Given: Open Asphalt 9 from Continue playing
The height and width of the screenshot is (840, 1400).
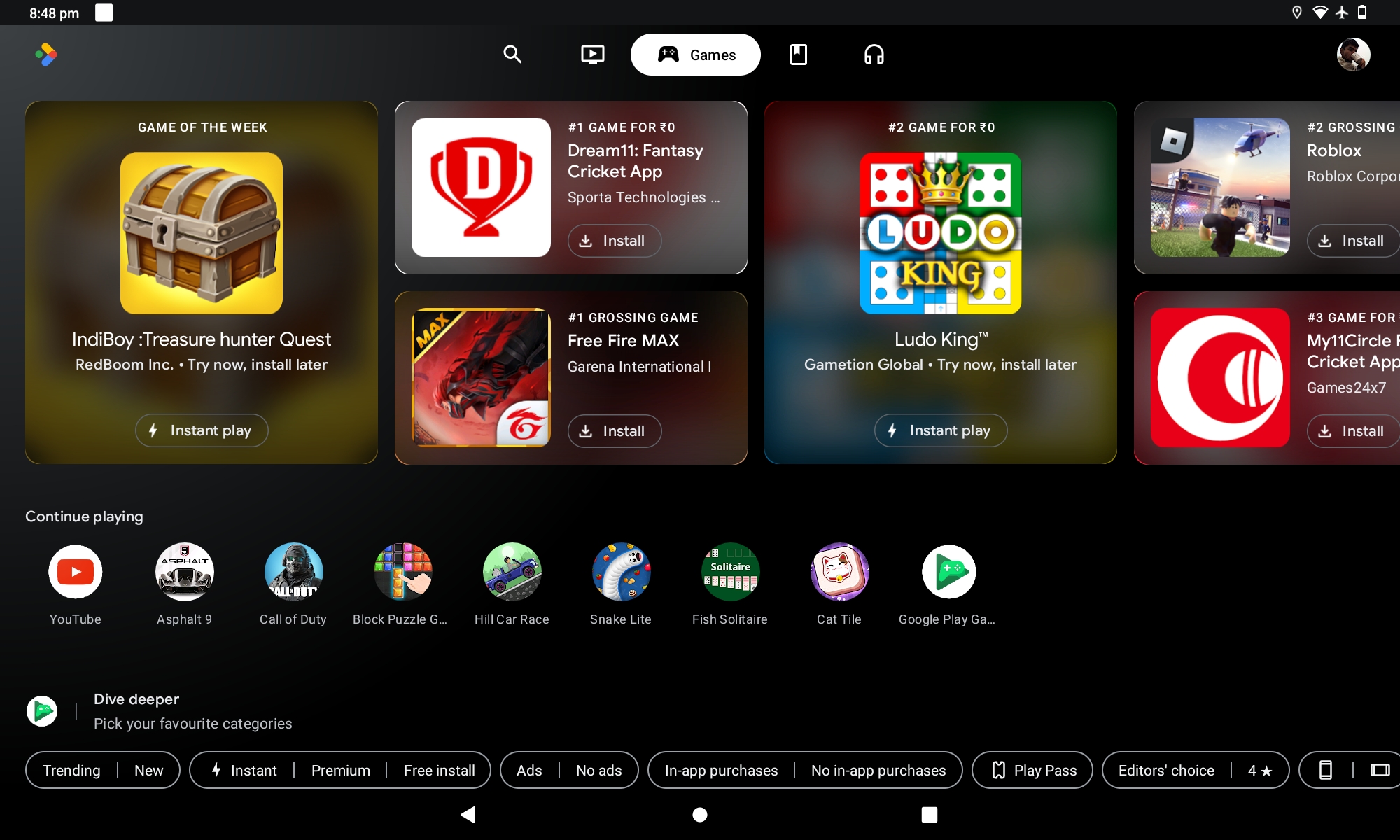Looking at the screenshot, I should 184,572.
